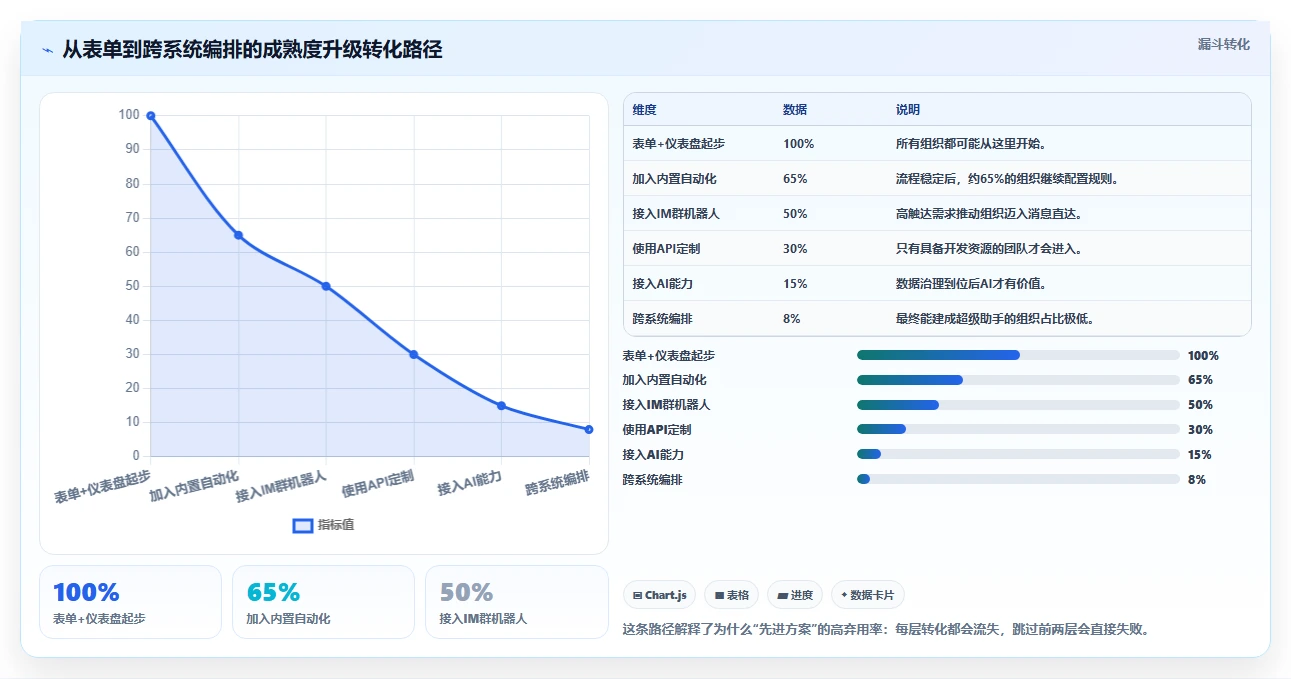Click the description 数据治理到位后AI才有价值。

pyautogui.click(x=971, y=284)
